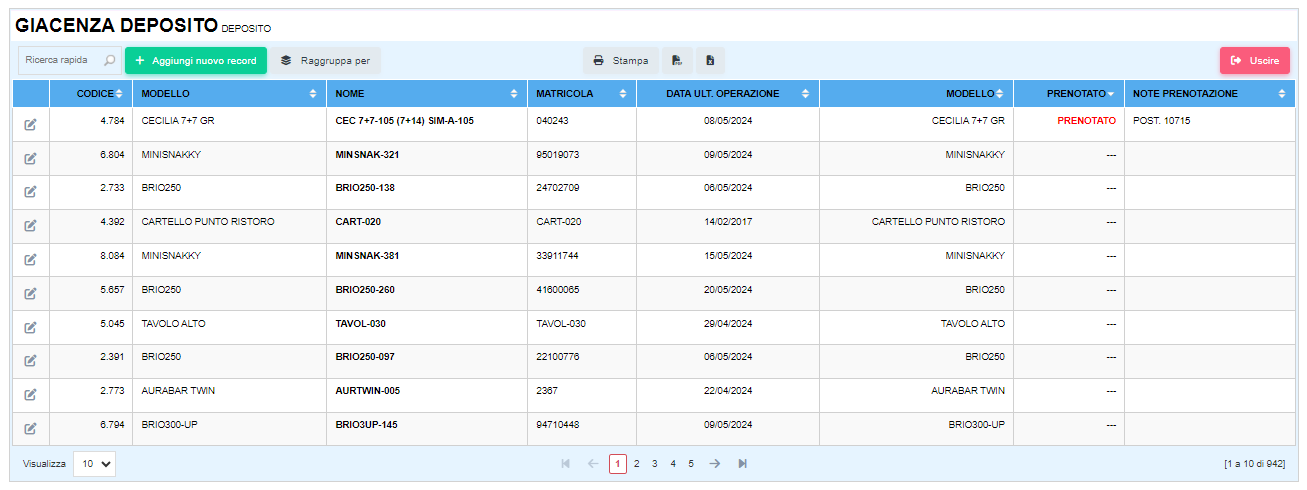Edit the CART-020 row record
Screen dimensions: 1307x490
click(30, 226)
